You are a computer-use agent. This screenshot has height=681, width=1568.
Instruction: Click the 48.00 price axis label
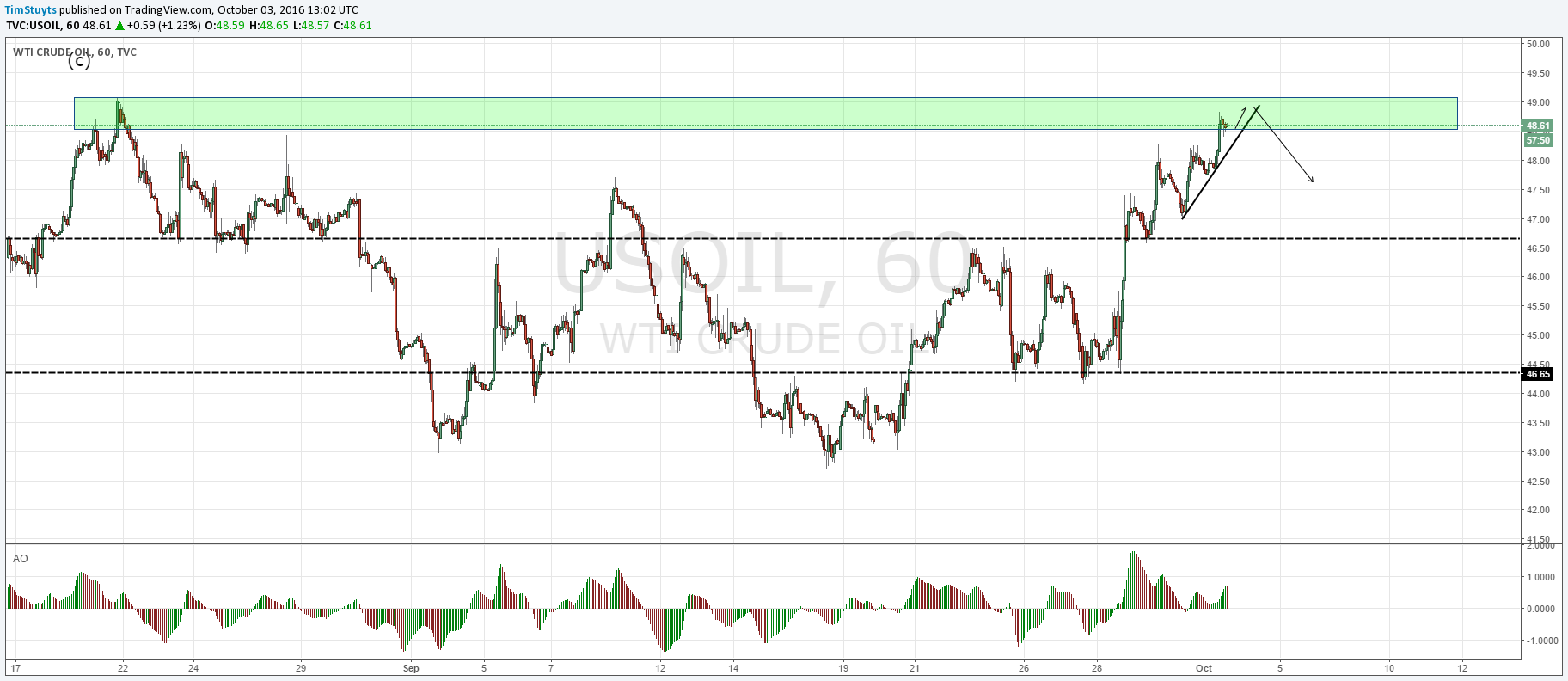pos(1538,161)
